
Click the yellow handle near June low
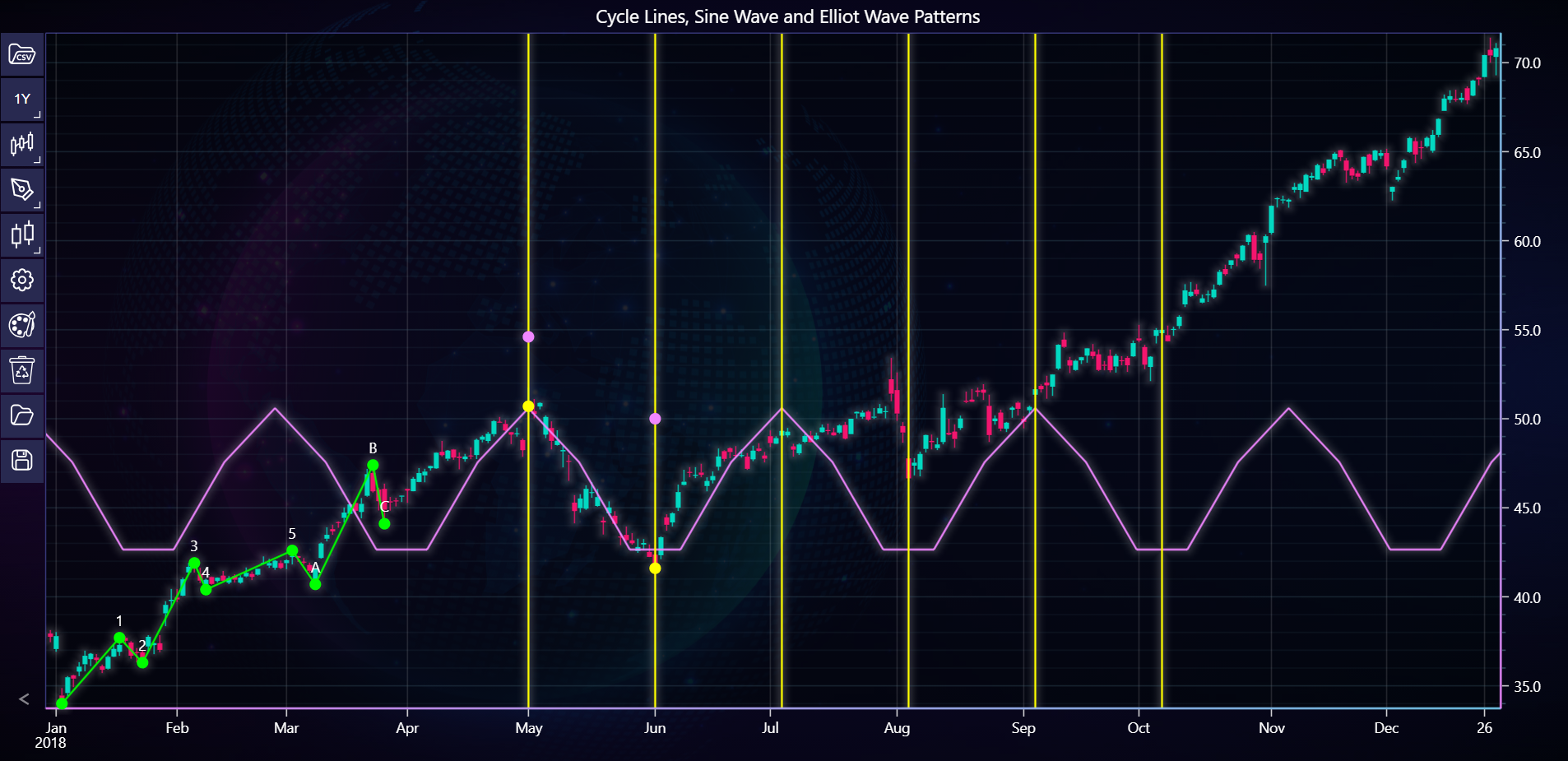655,568
